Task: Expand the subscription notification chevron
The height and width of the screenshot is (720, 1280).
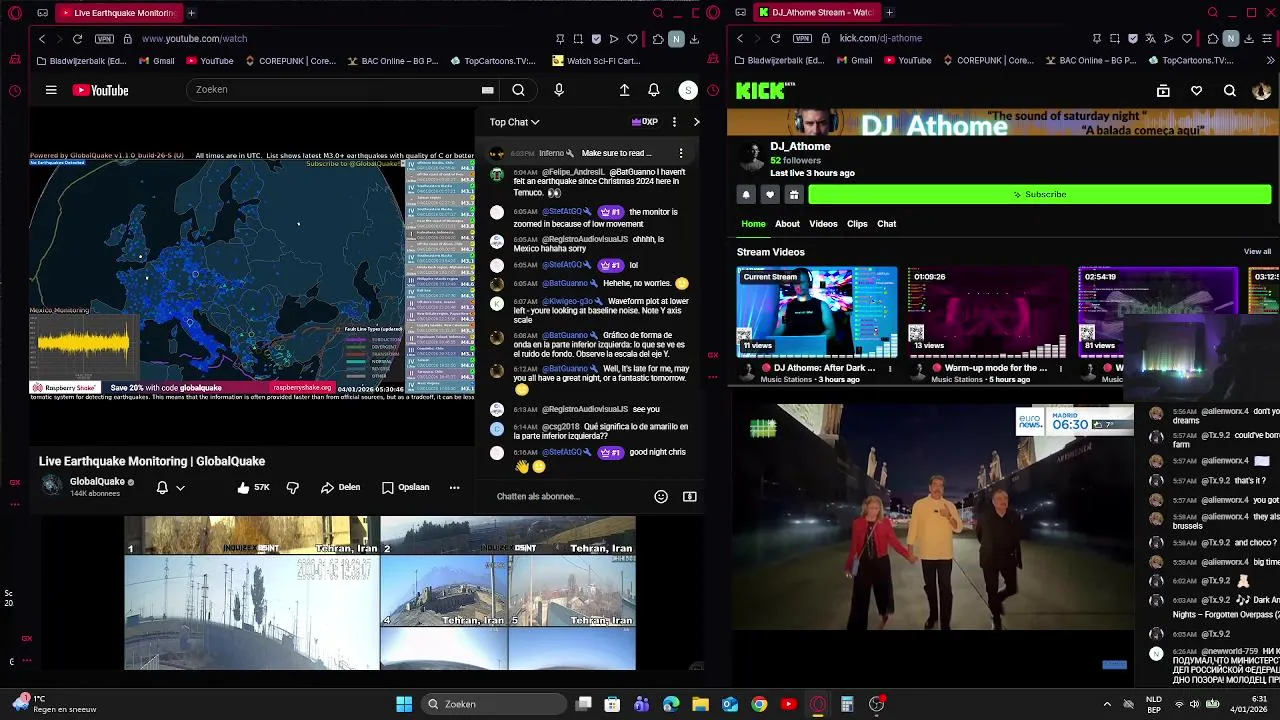Action: (x=180, y=488)
